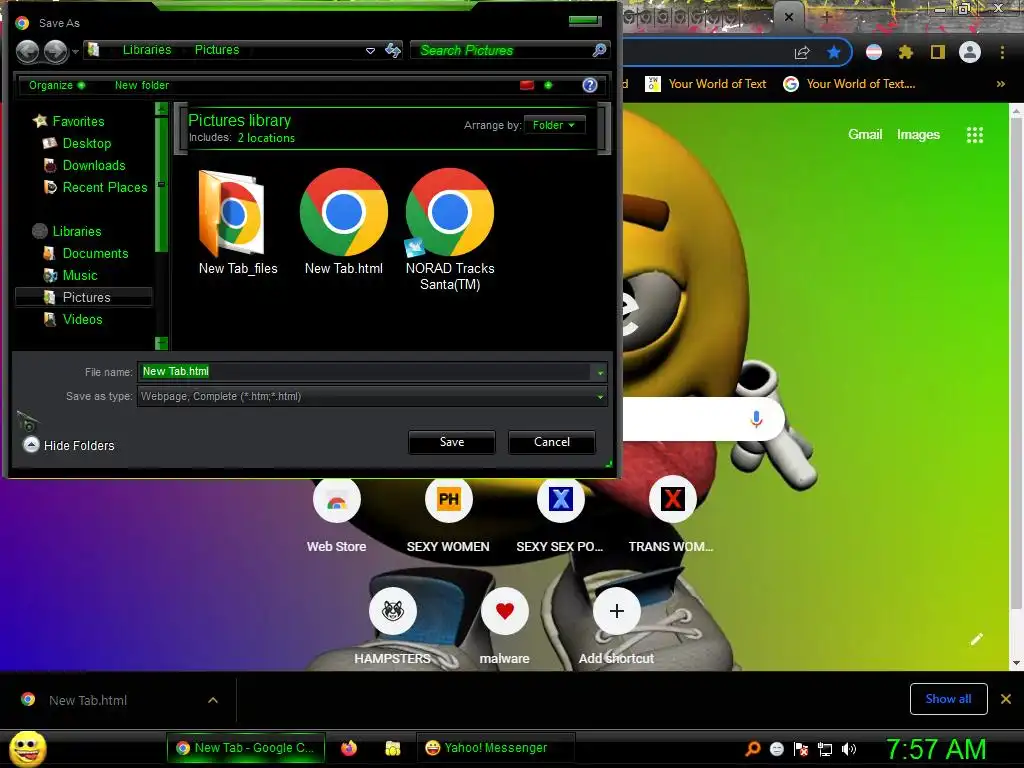
Task: Click Firefox icon on taskbar
Action: pos(349,748)
